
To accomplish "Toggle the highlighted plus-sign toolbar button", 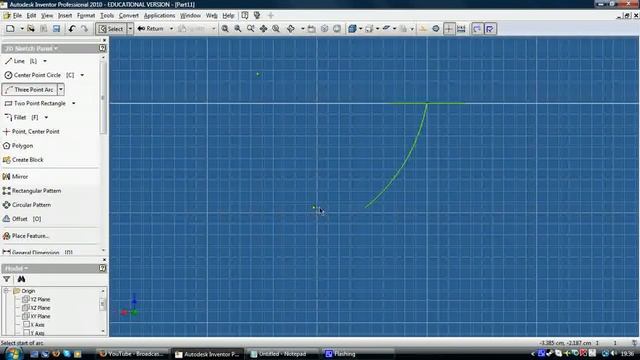I will point(448,29).
